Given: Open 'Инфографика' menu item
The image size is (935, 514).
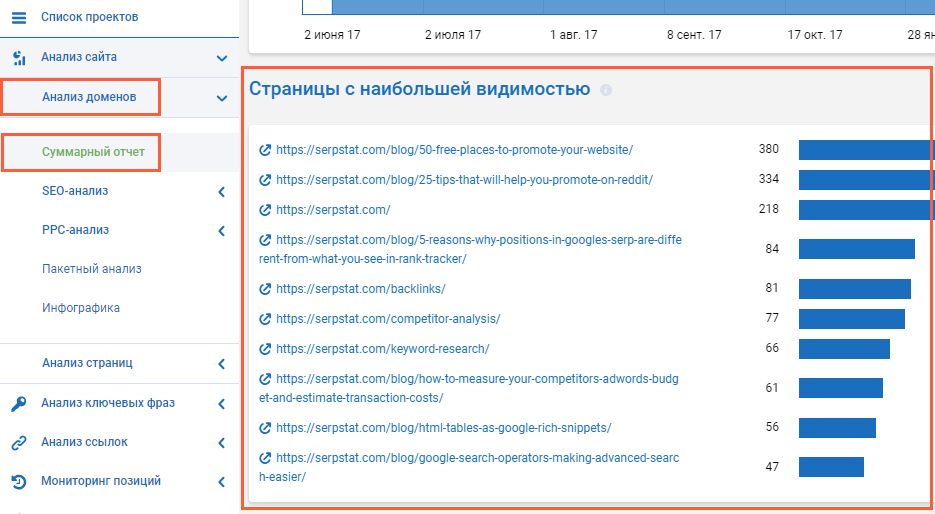Looking at the screenshot, I should 81,308.
